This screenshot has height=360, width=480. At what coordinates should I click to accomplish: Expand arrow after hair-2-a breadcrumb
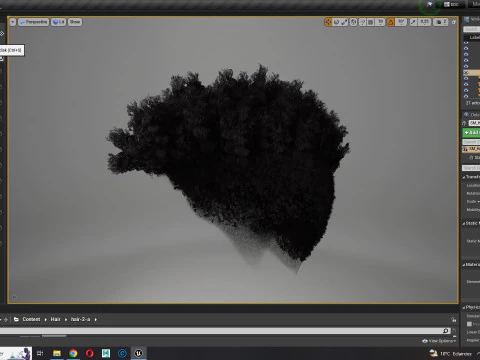(96, 319)
